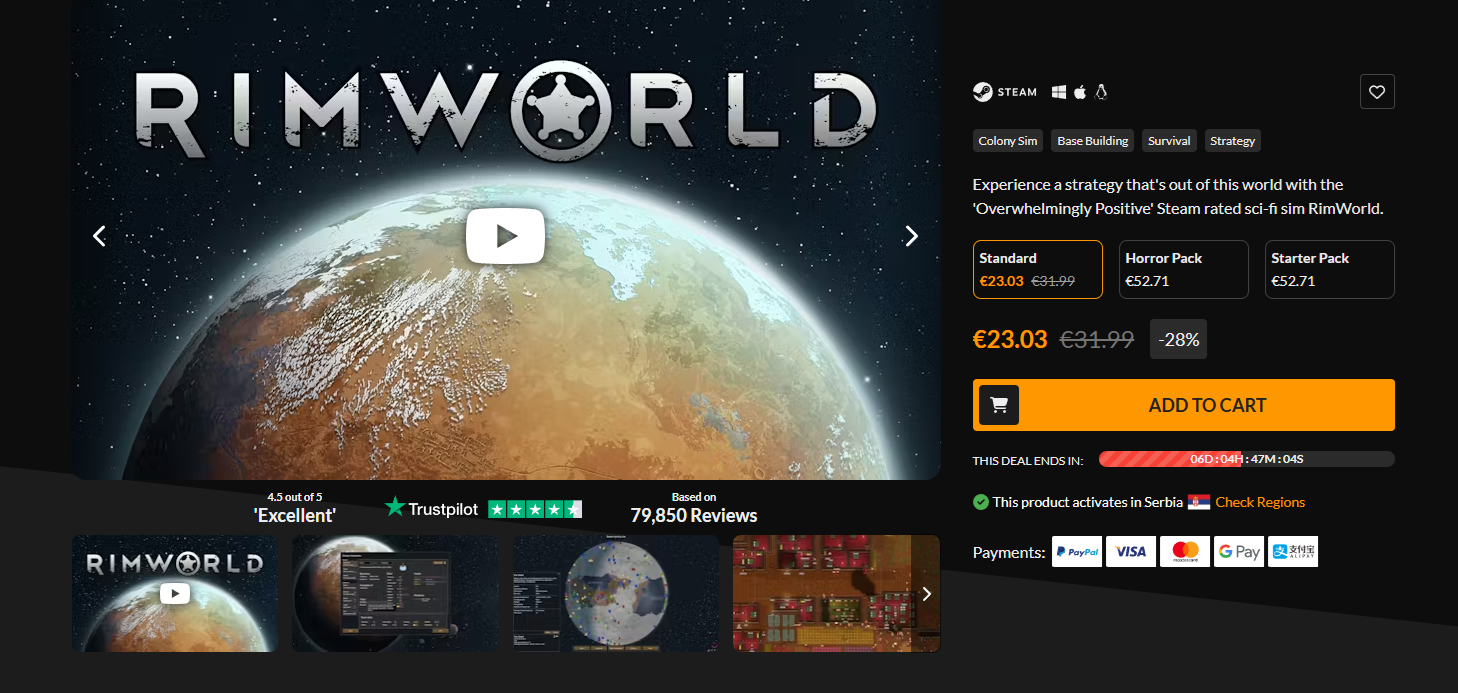Click the 'Excellent' rating text
The height and width of the screenshot is (693, 1458).
point(295,516)
